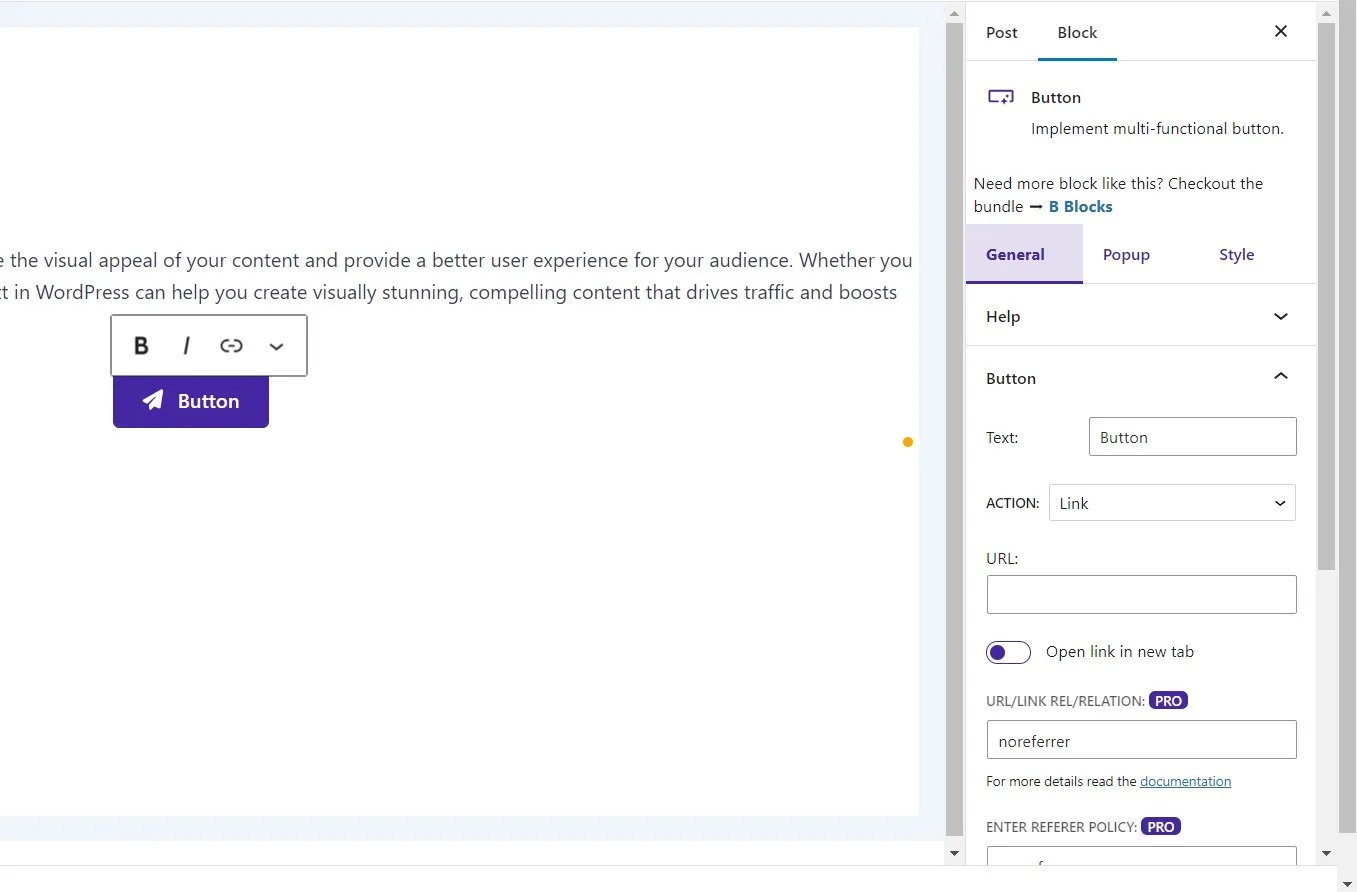Toggle Open link in new tab
The height and width of the screenshot is (892, 1357).
point(1008,652)
